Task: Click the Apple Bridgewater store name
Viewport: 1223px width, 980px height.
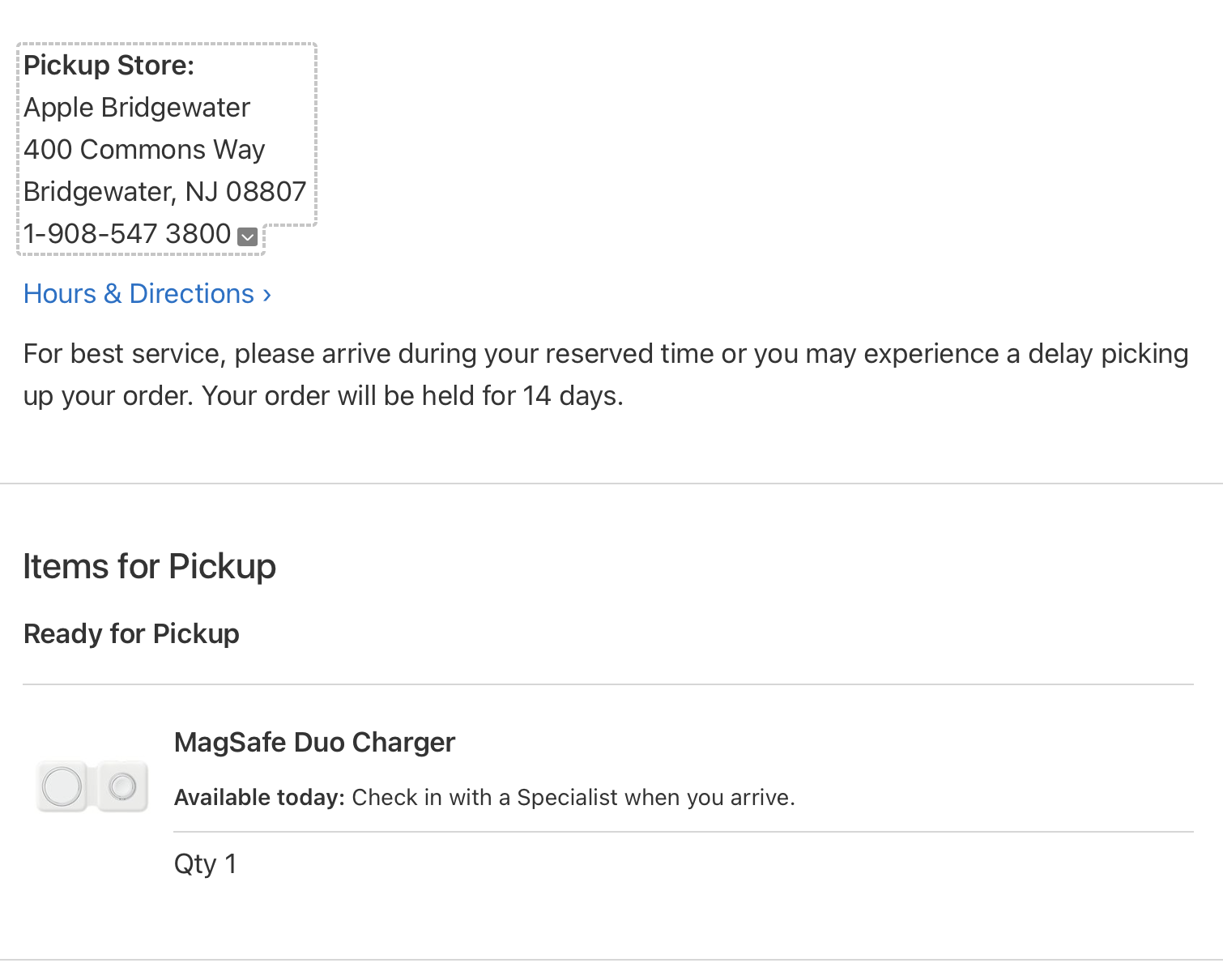Action: point(137,108)
